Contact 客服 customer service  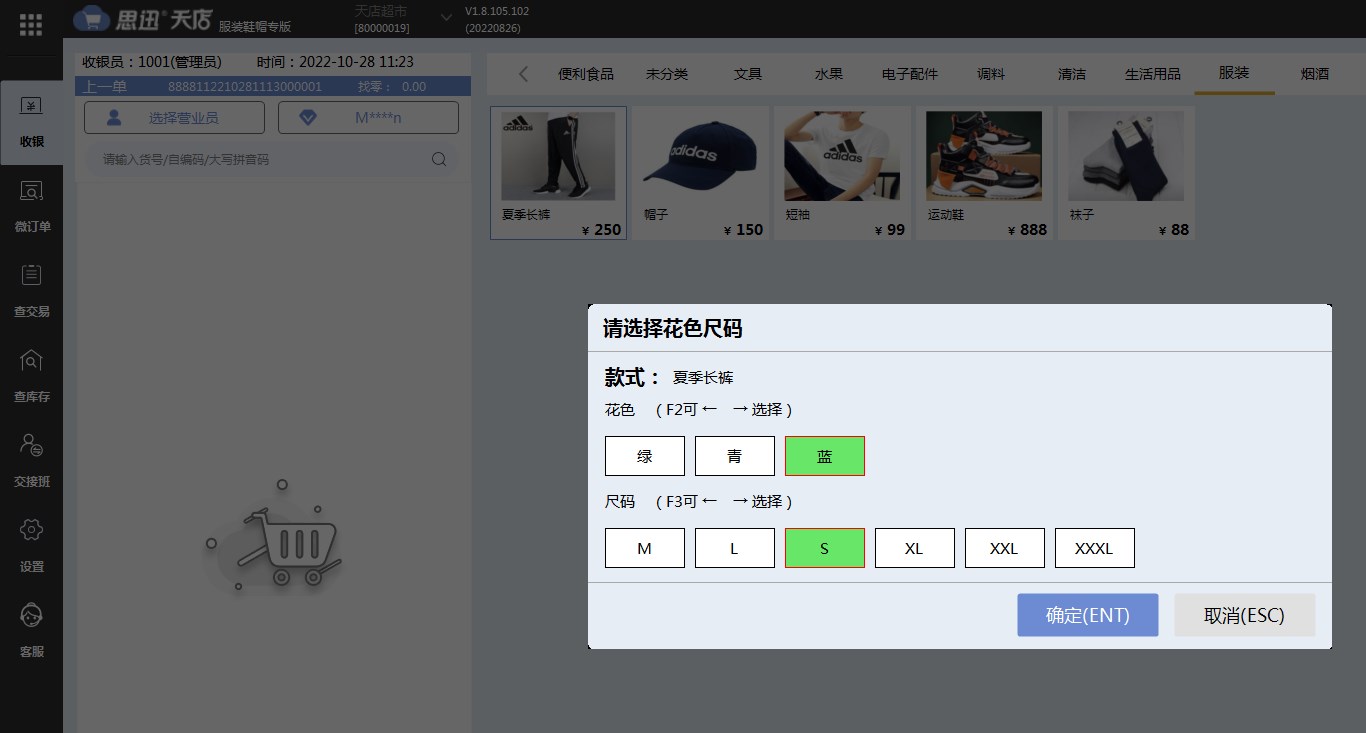click(31, 632)
